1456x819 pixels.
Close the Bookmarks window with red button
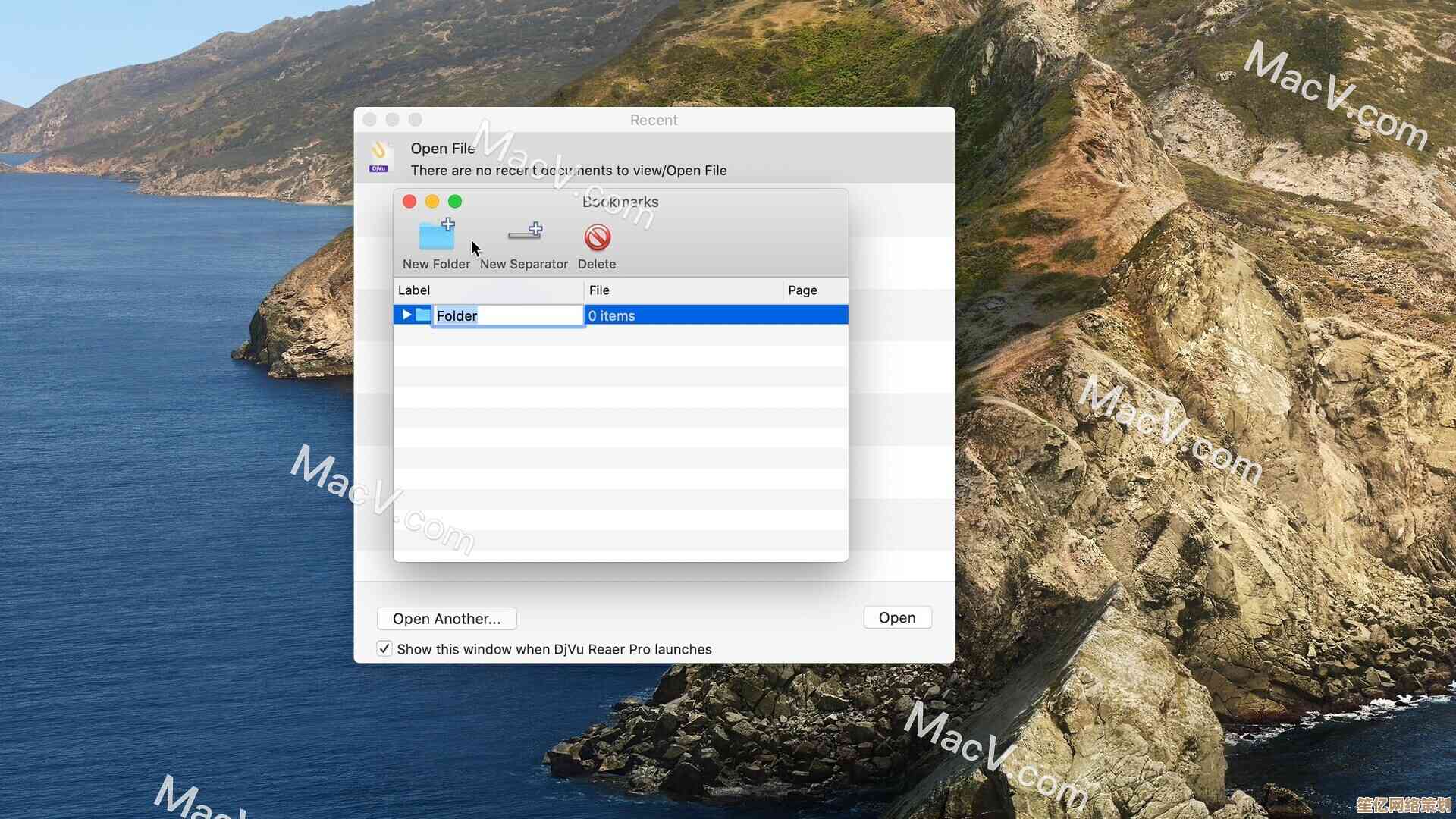(x=409, y=201)
